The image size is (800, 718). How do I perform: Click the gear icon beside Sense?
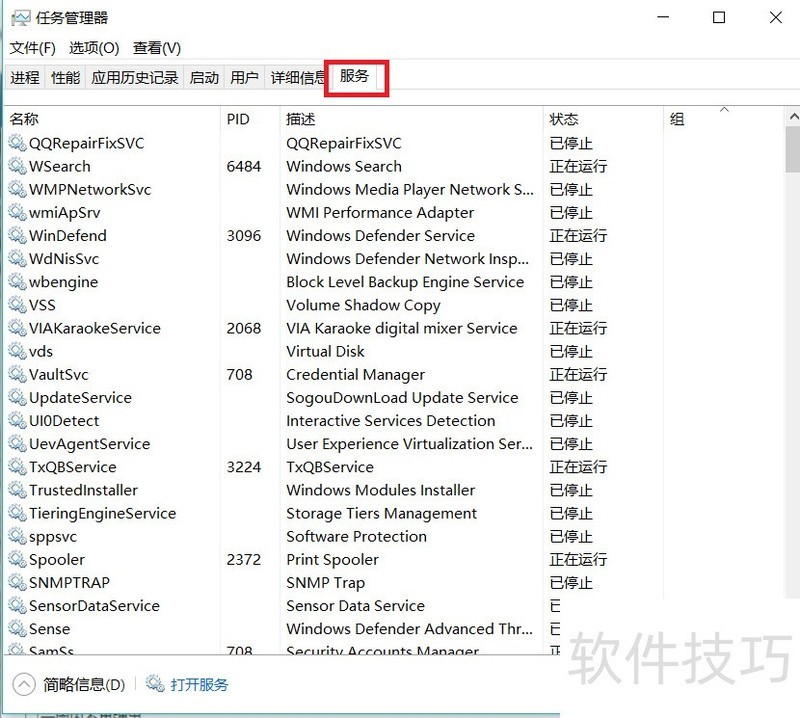pyautogui.click(x=17, y=629)
